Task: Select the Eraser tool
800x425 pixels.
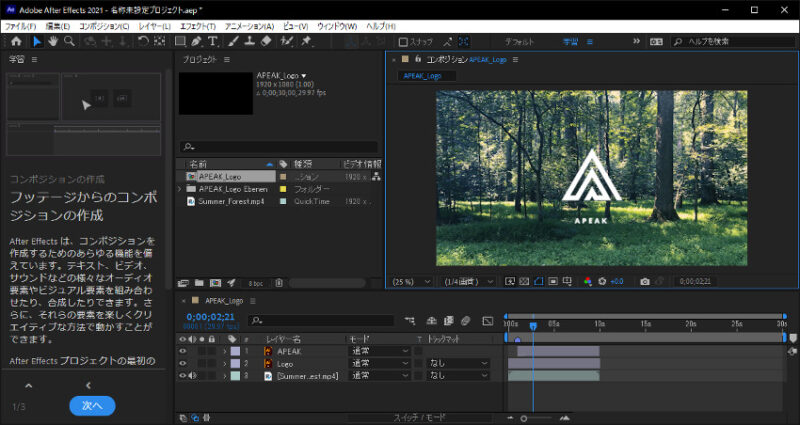Action: pyautogui.click(x=266, y=41)
